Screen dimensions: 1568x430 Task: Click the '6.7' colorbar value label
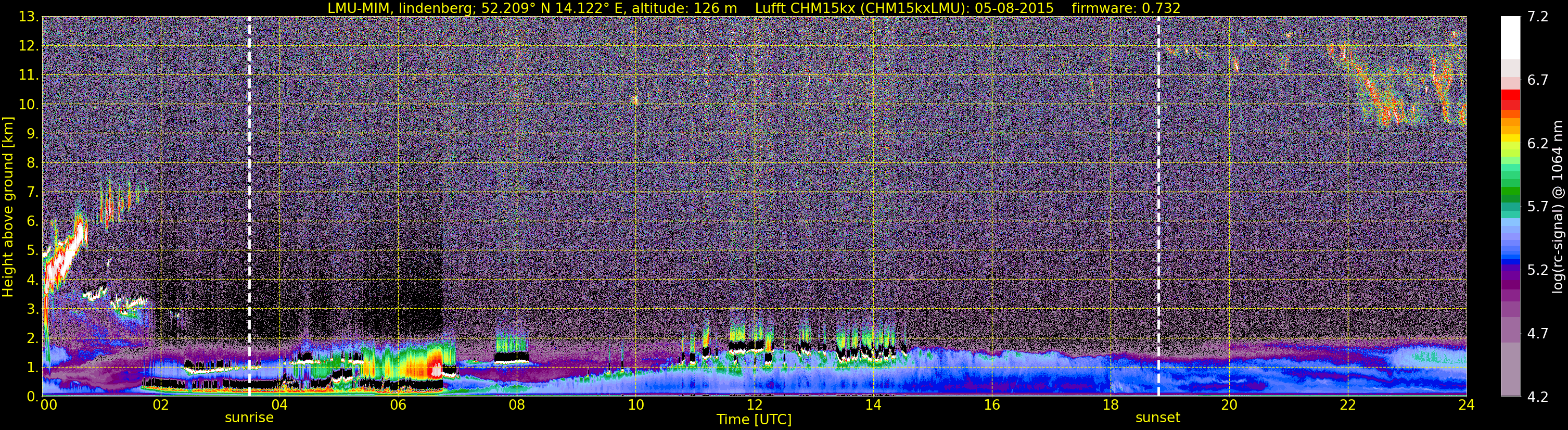pos(1538,80)
